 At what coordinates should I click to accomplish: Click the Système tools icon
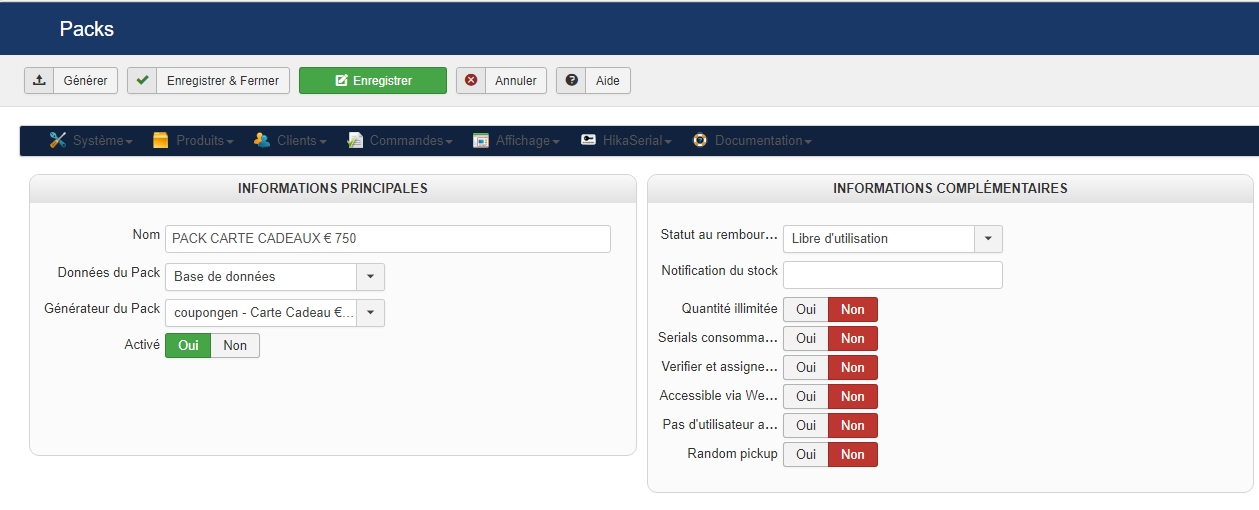[58, 140]
